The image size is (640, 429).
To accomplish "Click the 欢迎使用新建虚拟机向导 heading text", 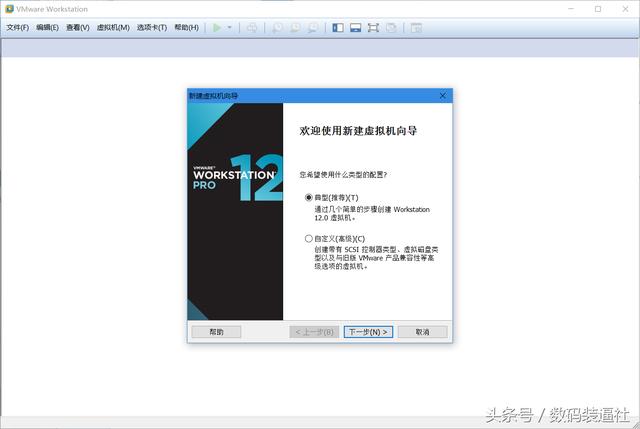I will point(358,131).
